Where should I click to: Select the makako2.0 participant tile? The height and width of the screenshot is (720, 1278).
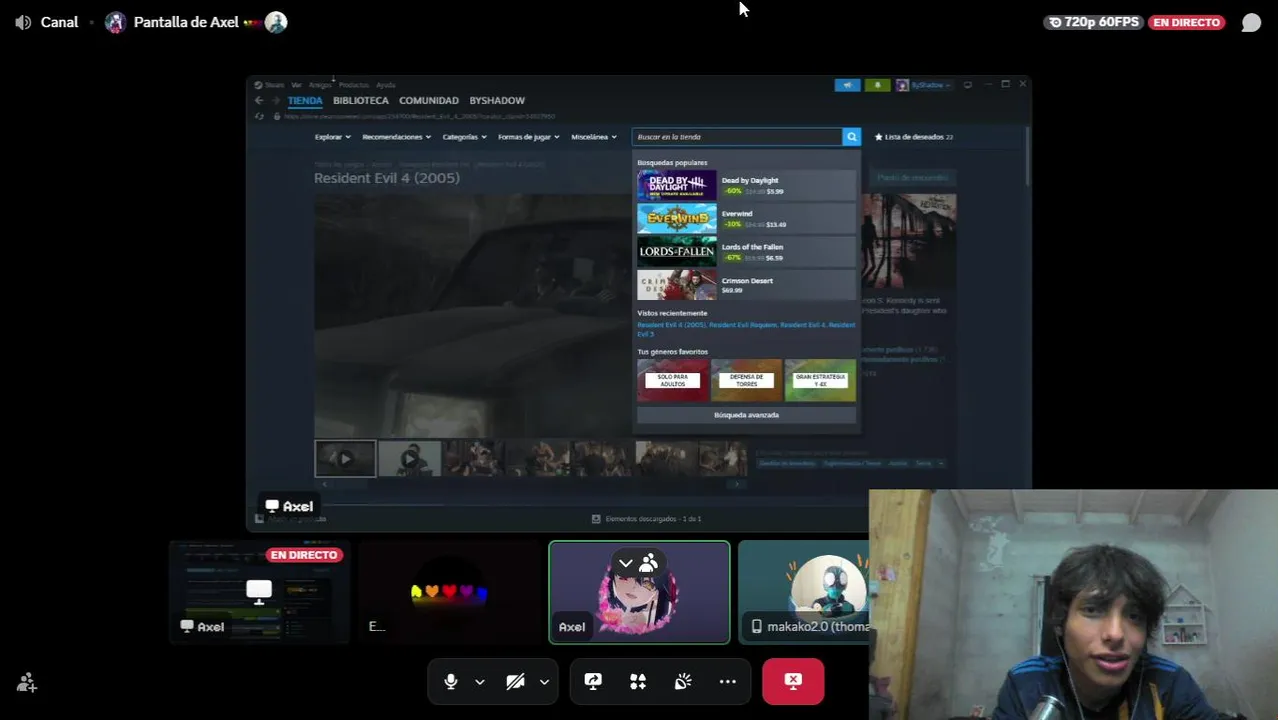(x=804, y=592)
